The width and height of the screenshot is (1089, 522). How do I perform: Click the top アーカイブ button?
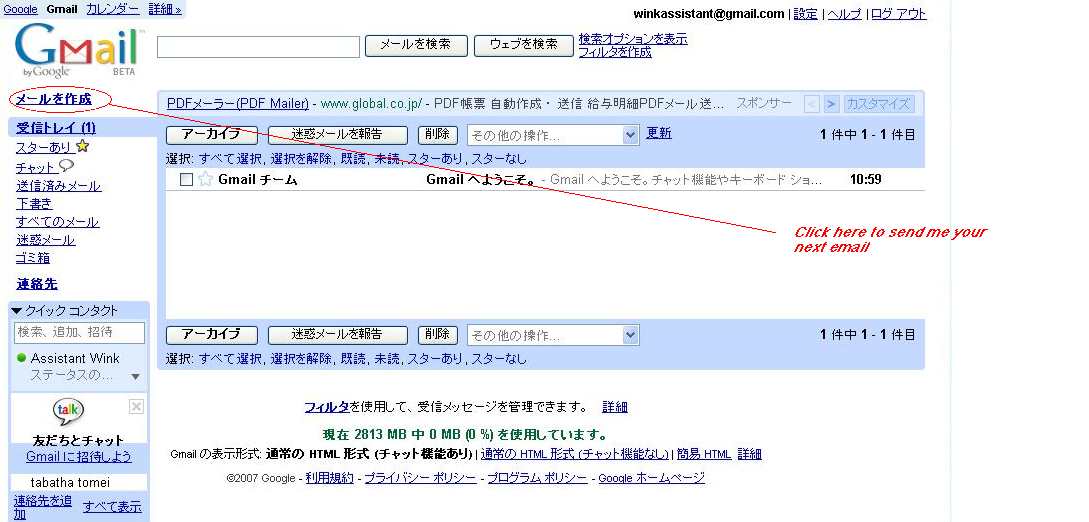212,135
